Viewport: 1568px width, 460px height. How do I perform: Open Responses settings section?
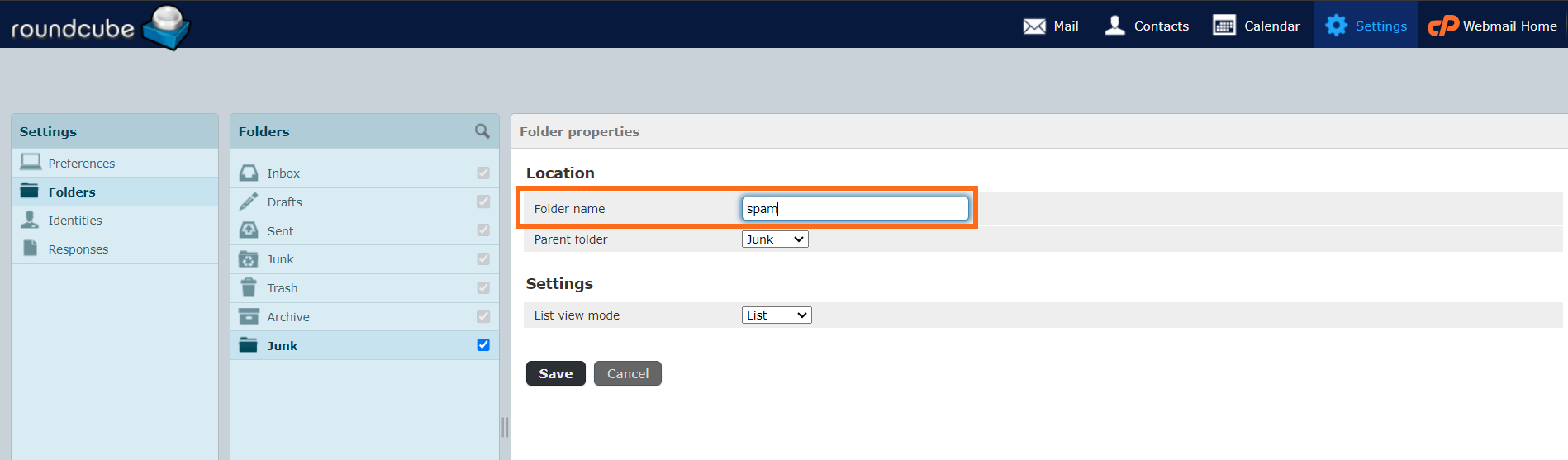115,249
